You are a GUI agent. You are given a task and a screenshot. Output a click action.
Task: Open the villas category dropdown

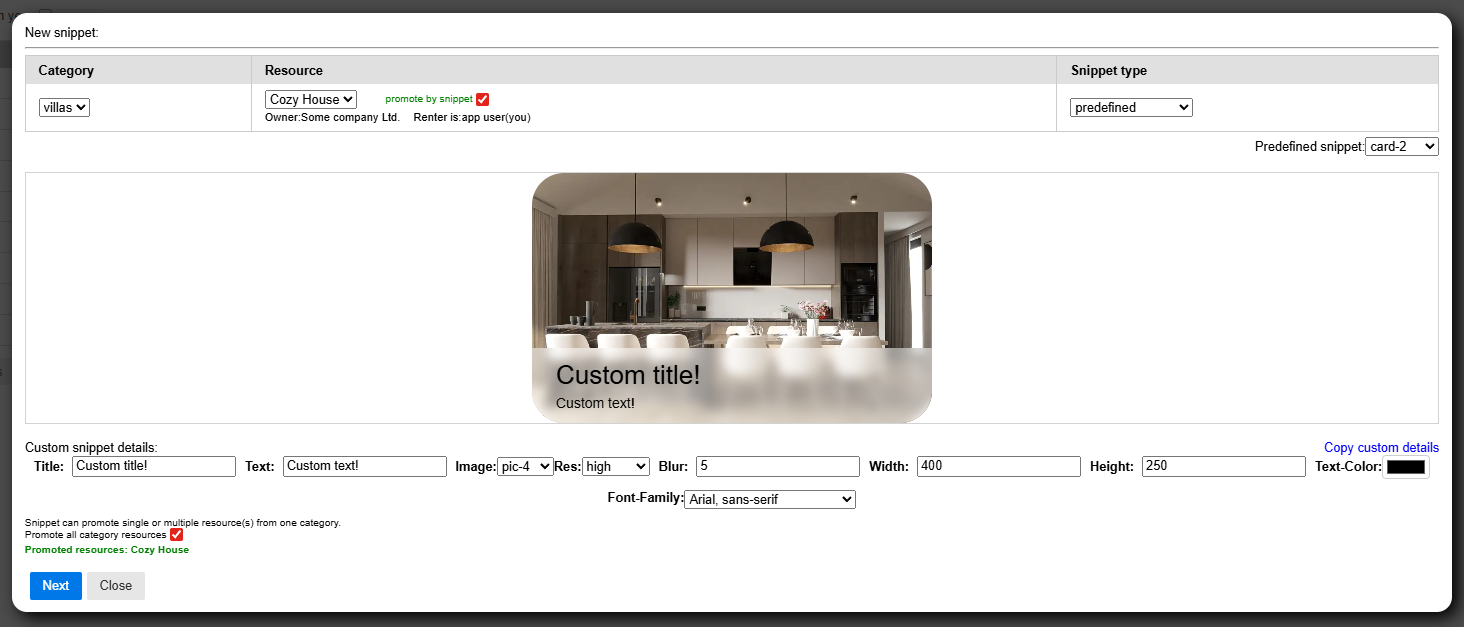pyautogui.click(x=64, y=107)
